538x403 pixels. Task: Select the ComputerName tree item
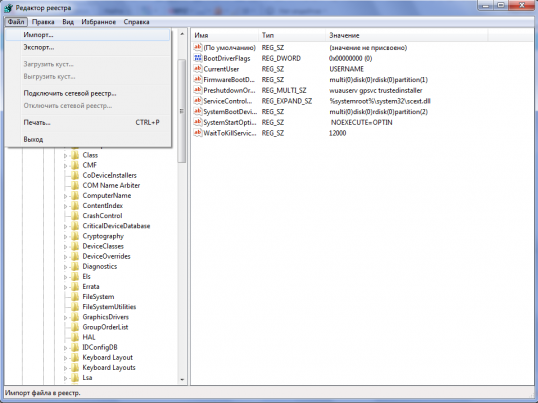pos(107,195)
